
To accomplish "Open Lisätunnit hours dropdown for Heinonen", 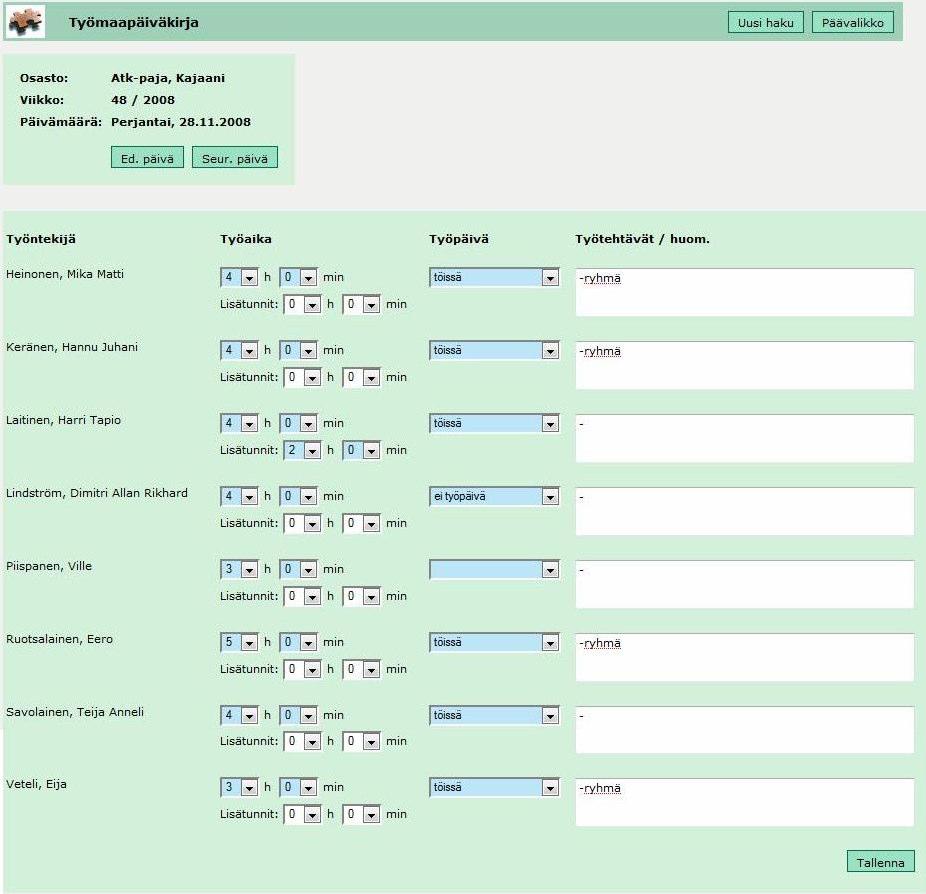I will [302, 304].
